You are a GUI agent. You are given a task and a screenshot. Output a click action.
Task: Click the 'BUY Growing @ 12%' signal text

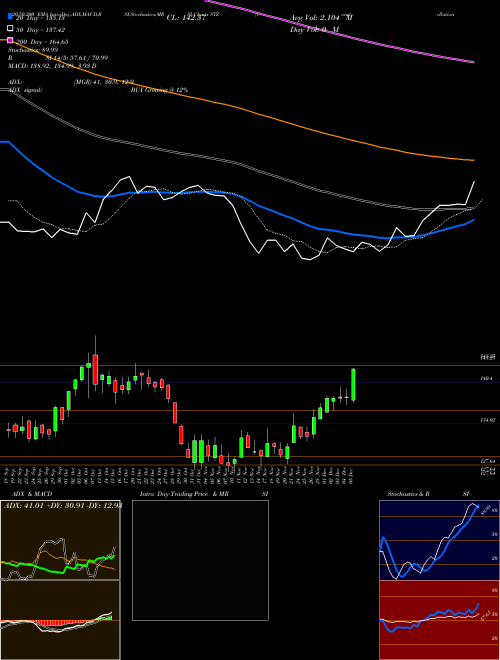click(x=159, y=90)
